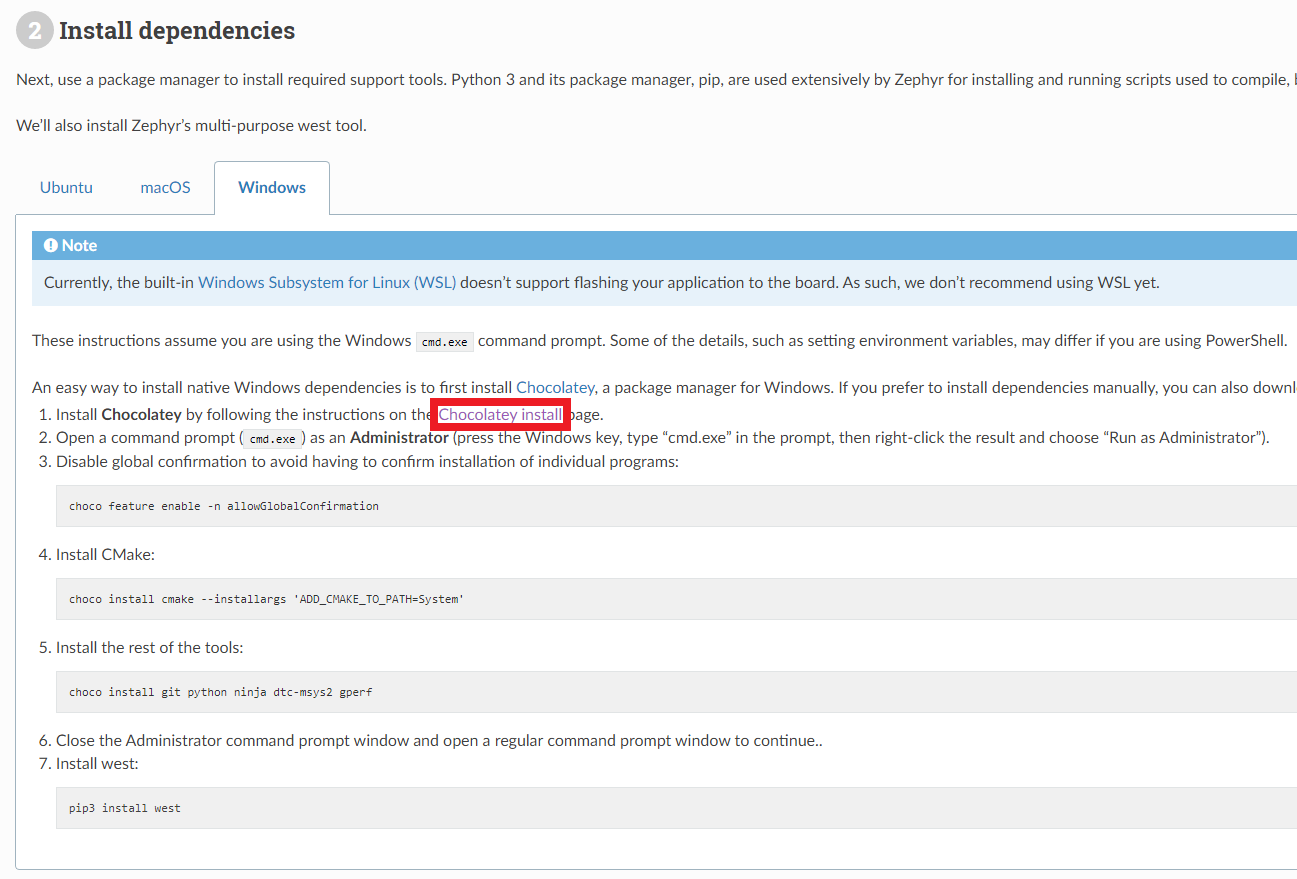Click 'Disable global confirmation' step text

pos(367,461)
